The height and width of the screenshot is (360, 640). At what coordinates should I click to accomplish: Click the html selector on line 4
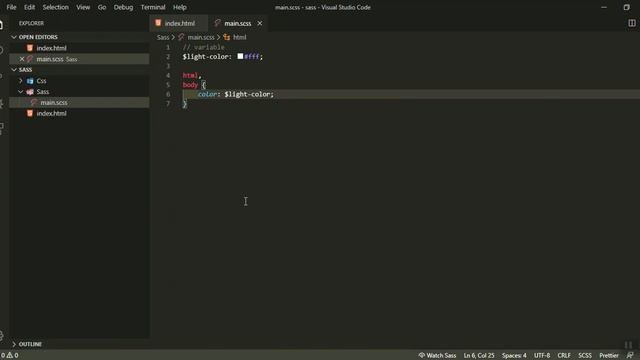(x=190, y=76)
